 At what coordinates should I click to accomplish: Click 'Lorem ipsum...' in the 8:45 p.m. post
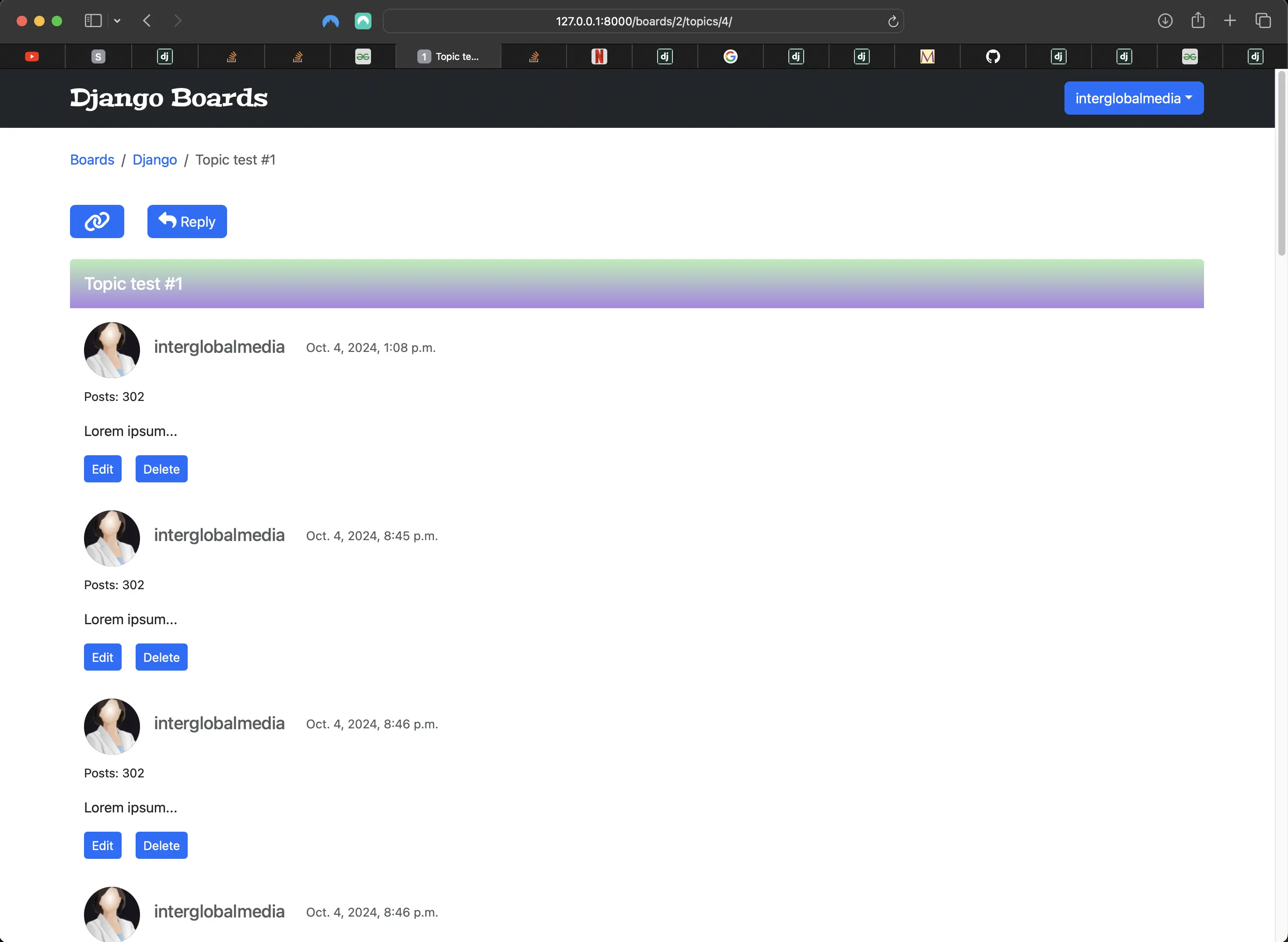(130, 619)
